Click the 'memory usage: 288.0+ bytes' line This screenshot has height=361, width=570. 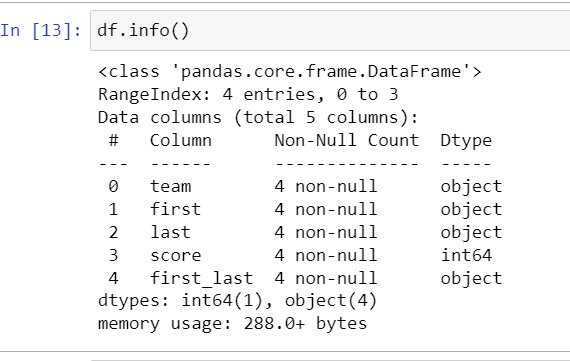coord(233,324)
